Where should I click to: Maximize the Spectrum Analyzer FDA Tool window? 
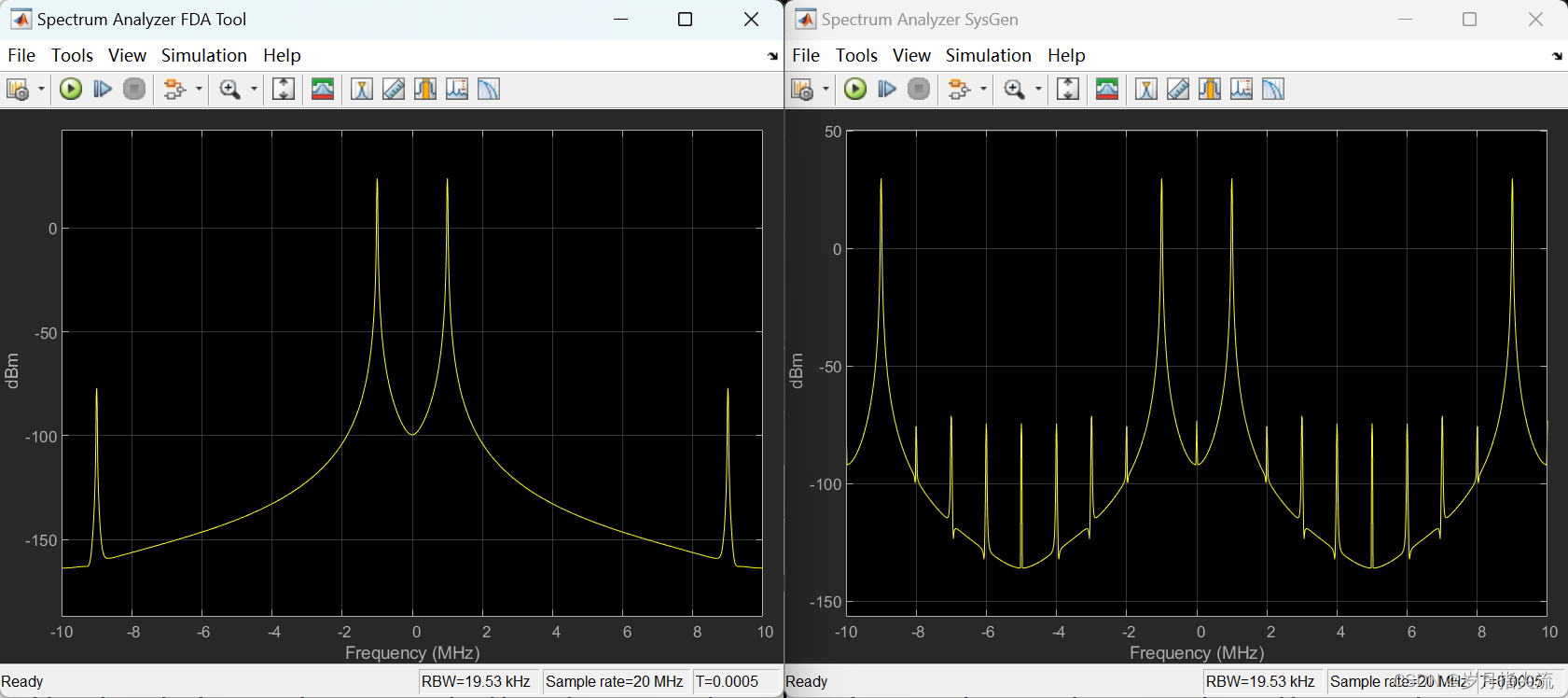686,20
